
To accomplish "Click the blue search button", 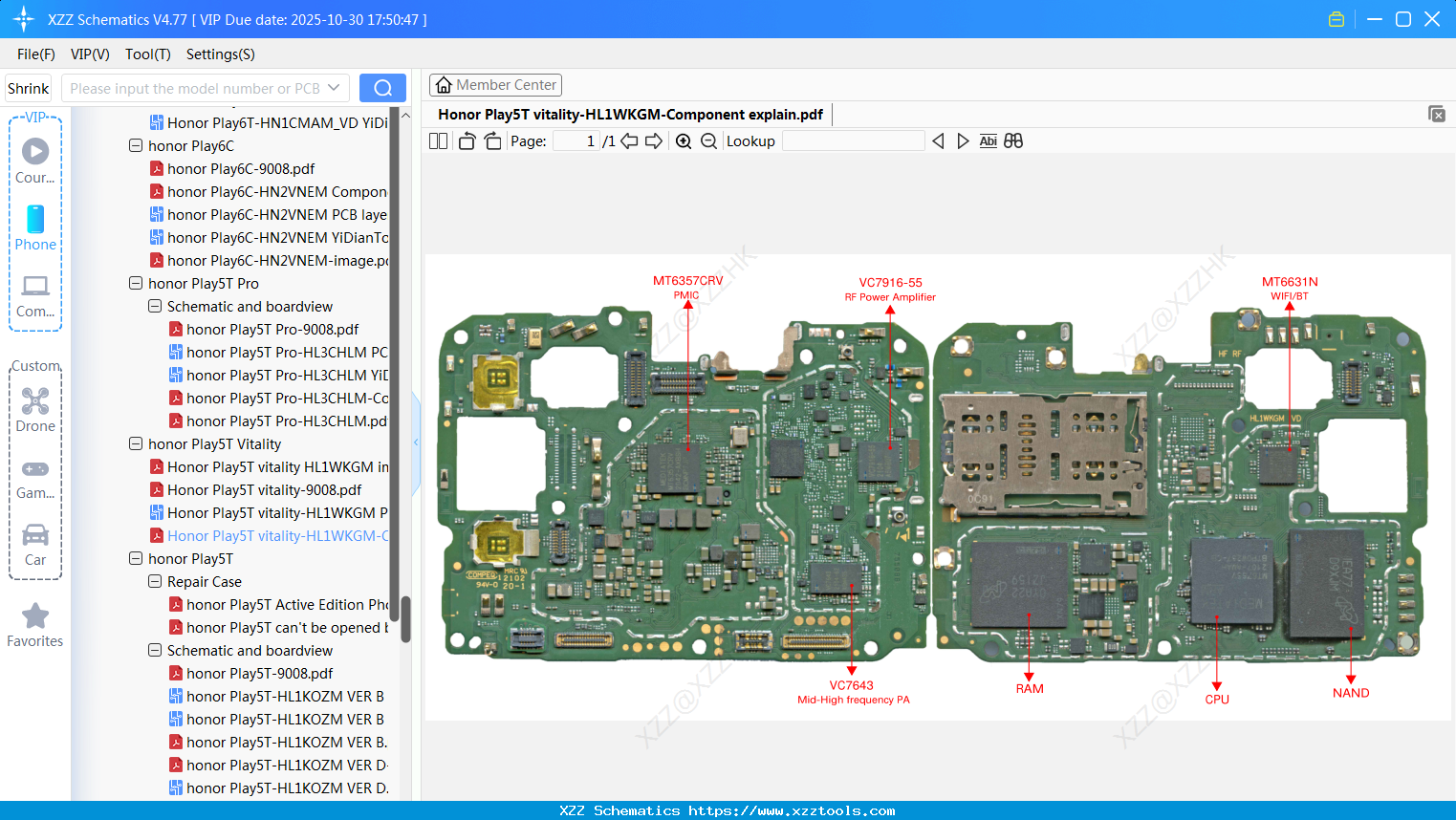I will click(x=382, y=88).
